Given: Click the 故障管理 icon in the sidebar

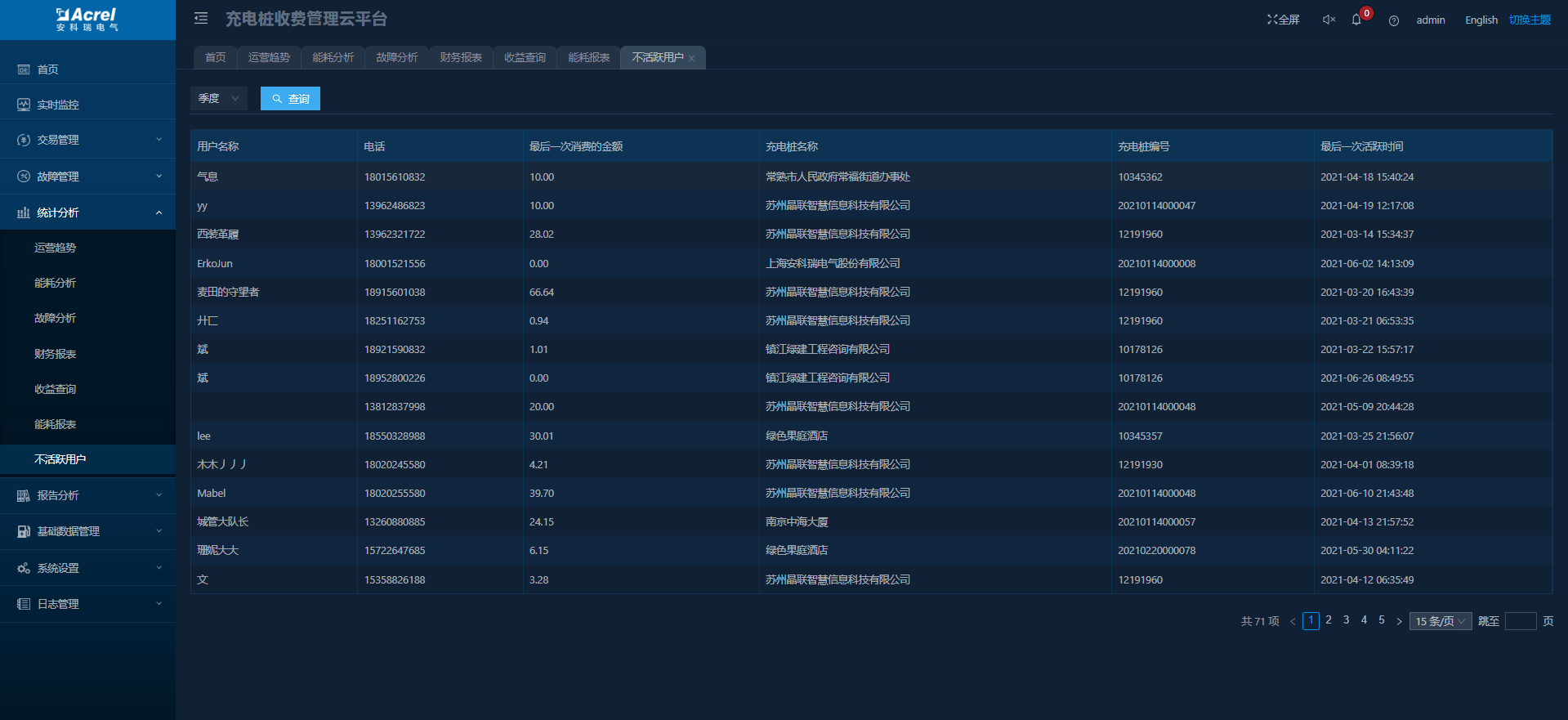Looking at the screenshot, I should tap(24, 177).
